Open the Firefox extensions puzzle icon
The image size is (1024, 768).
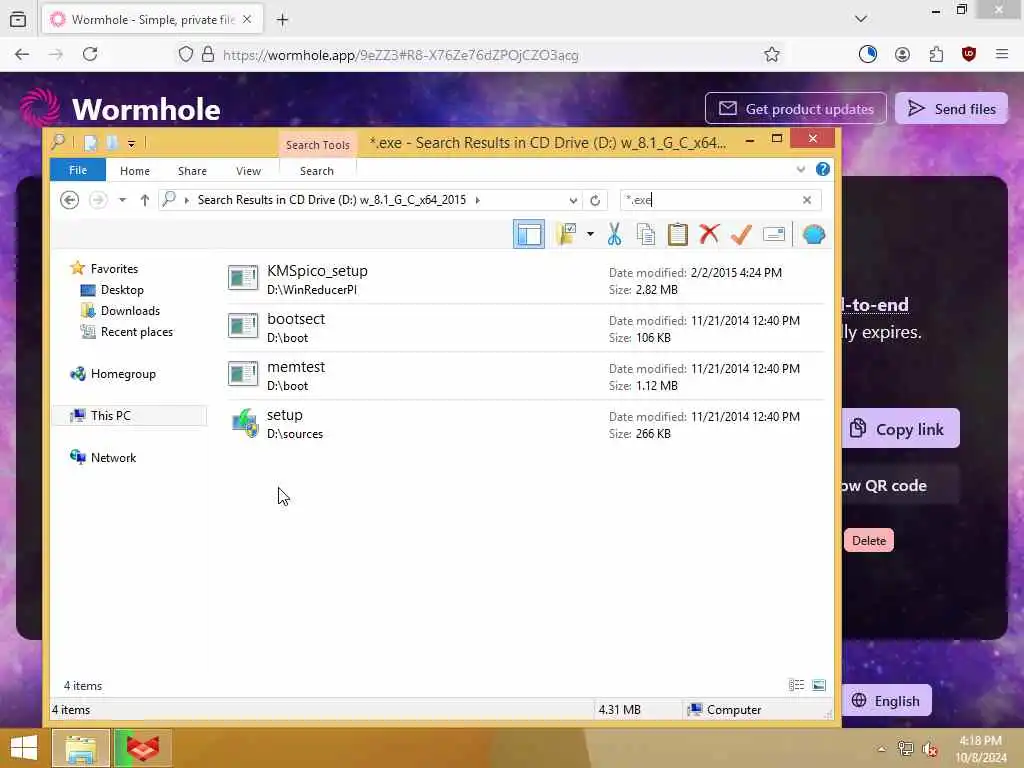[936, 55]
